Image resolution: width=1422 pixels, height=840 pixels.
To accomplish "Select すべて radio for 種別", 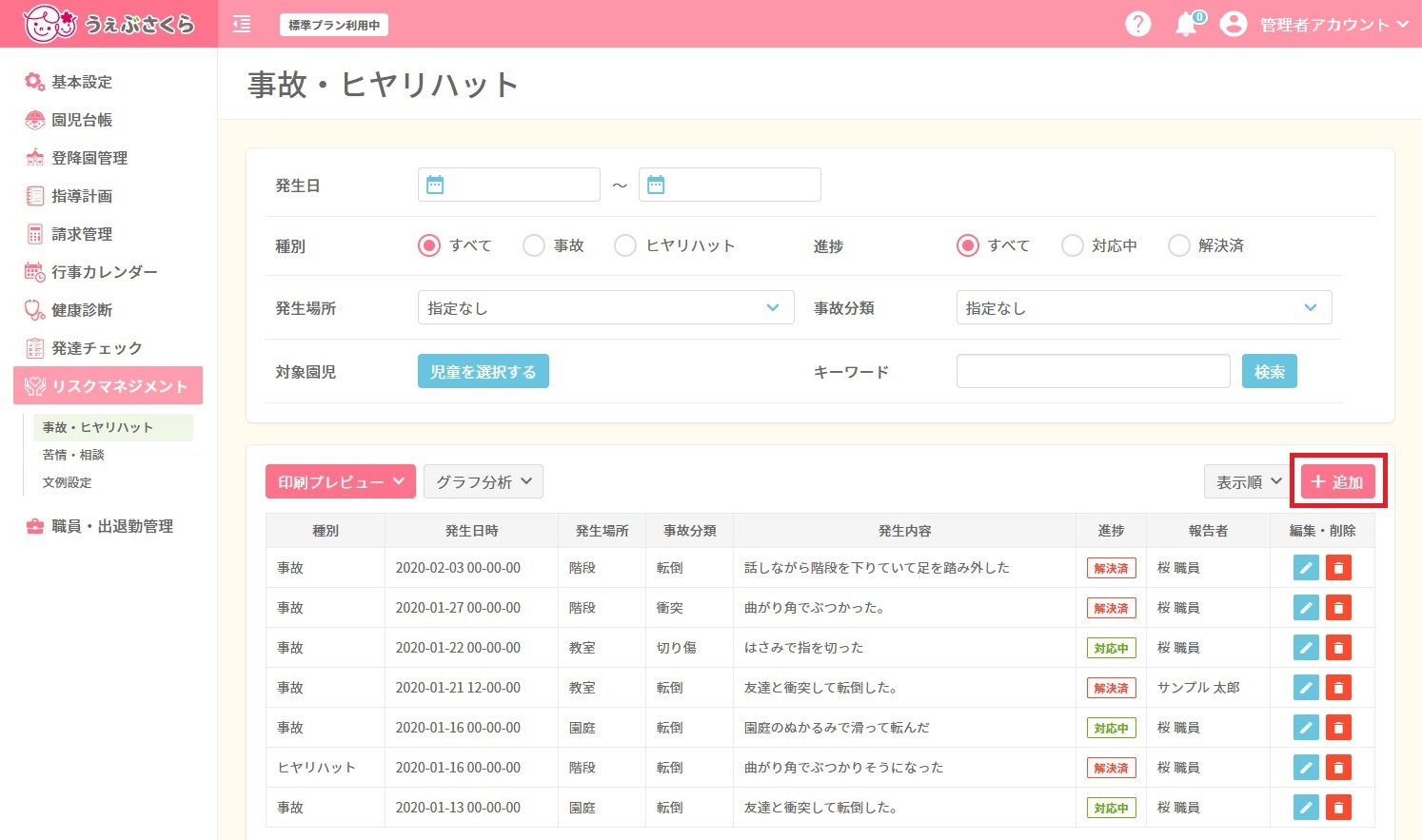I will [x=429, y=245].
